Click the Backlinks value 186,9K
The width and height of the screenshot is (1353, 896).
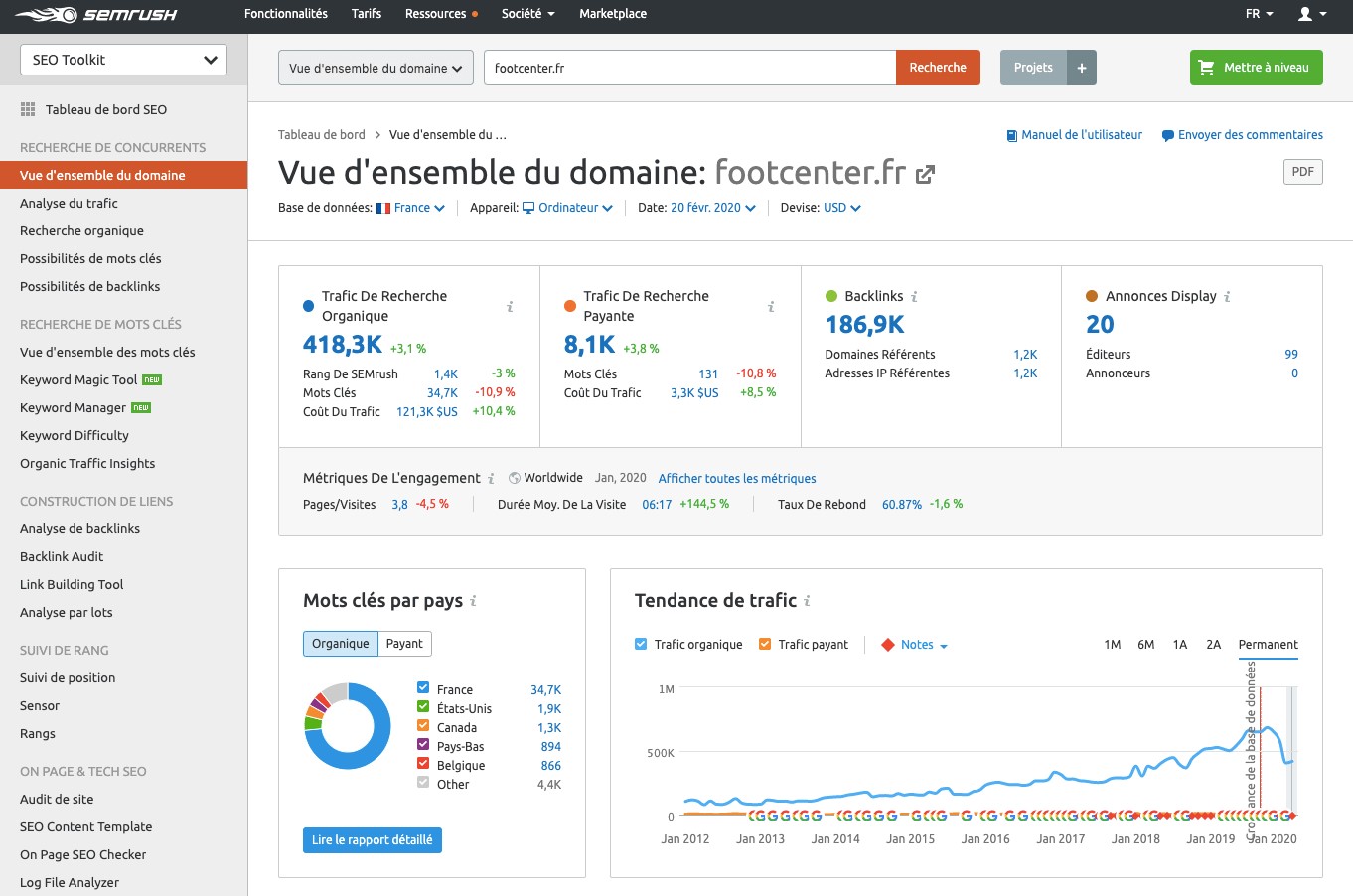864,325
